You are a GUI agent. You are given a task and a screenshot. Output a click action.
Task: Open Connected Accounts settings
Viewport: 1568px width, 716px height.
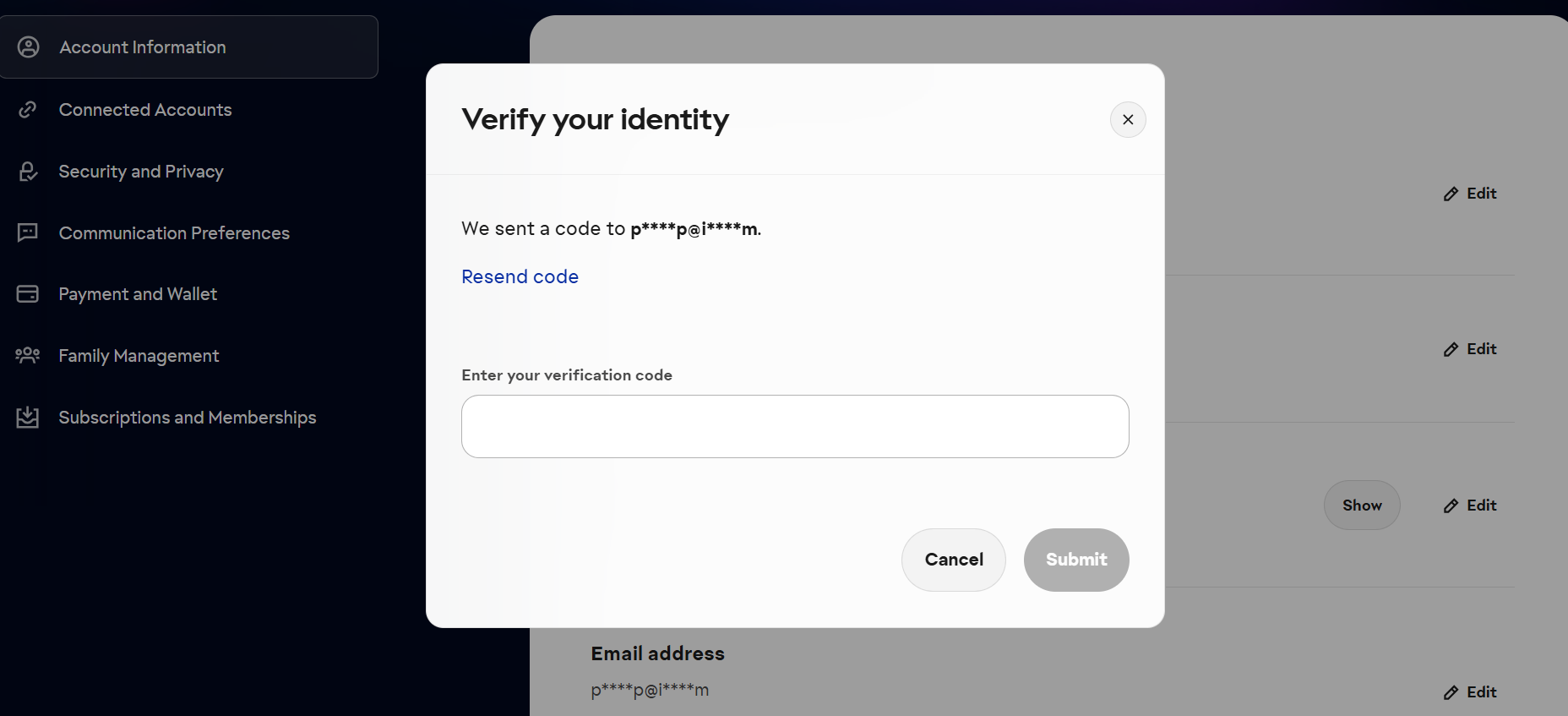tap(145, 110)
